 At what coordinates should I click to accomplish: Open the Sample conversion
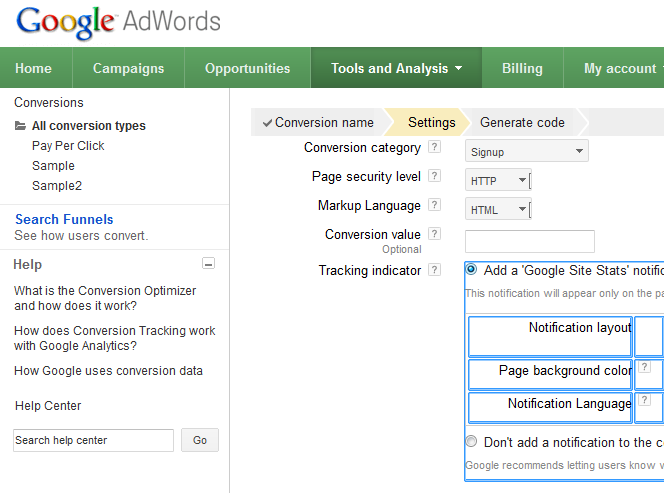[53, 166]
